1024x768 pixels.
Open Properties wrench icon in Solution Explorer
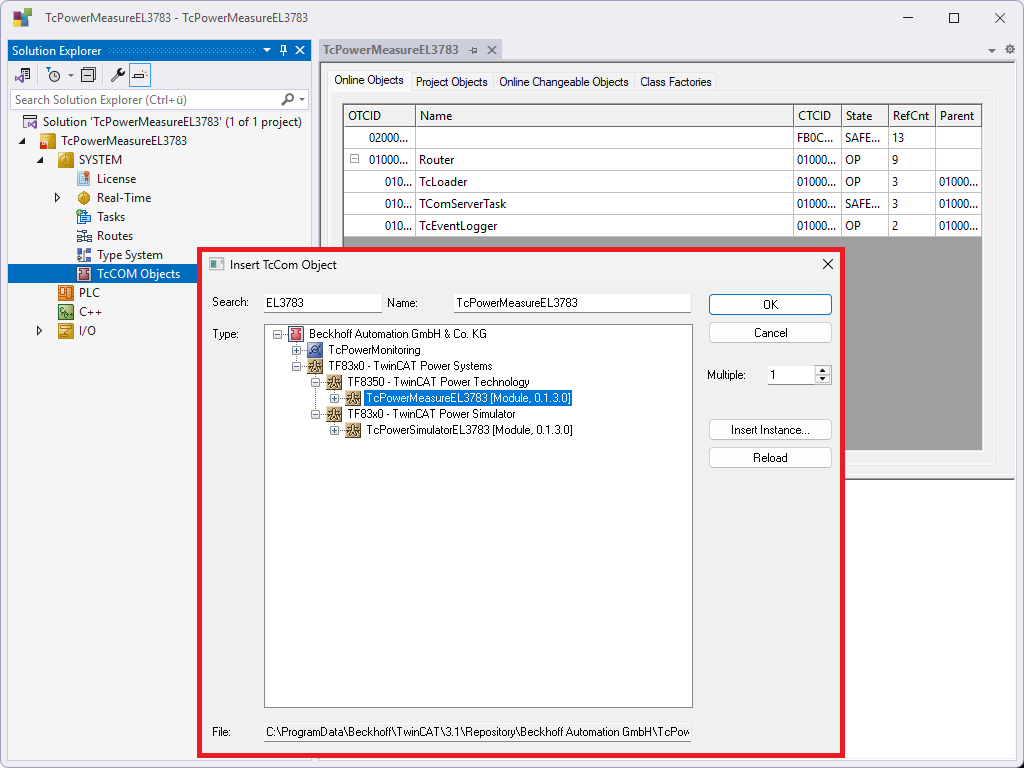[118, 76]
